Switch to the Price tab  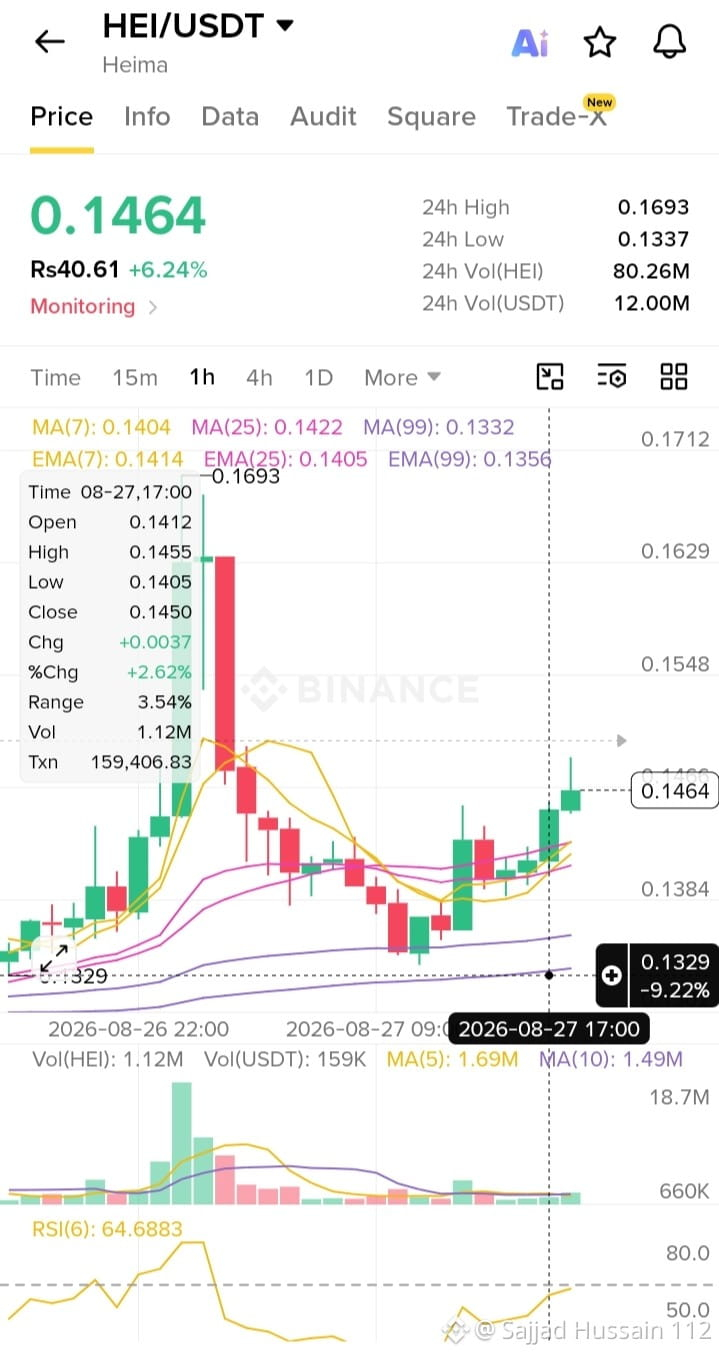[x=62, y=117]
